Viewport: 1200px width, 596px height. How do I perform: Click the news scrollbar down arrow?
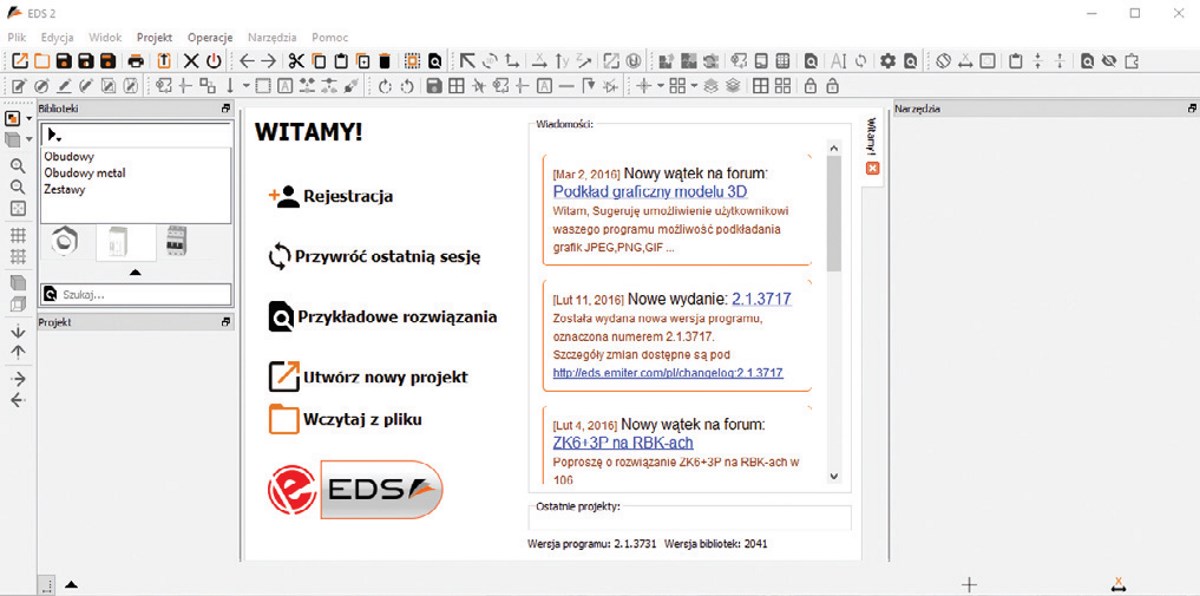tap(835, 479)
